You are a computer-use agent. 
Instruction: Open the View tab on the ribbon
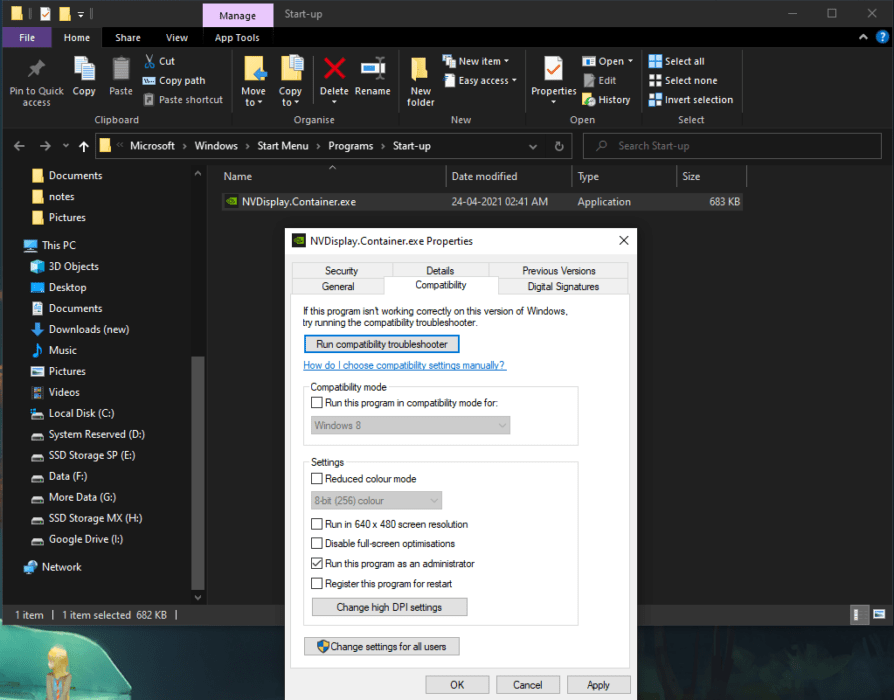coord(177,37)
